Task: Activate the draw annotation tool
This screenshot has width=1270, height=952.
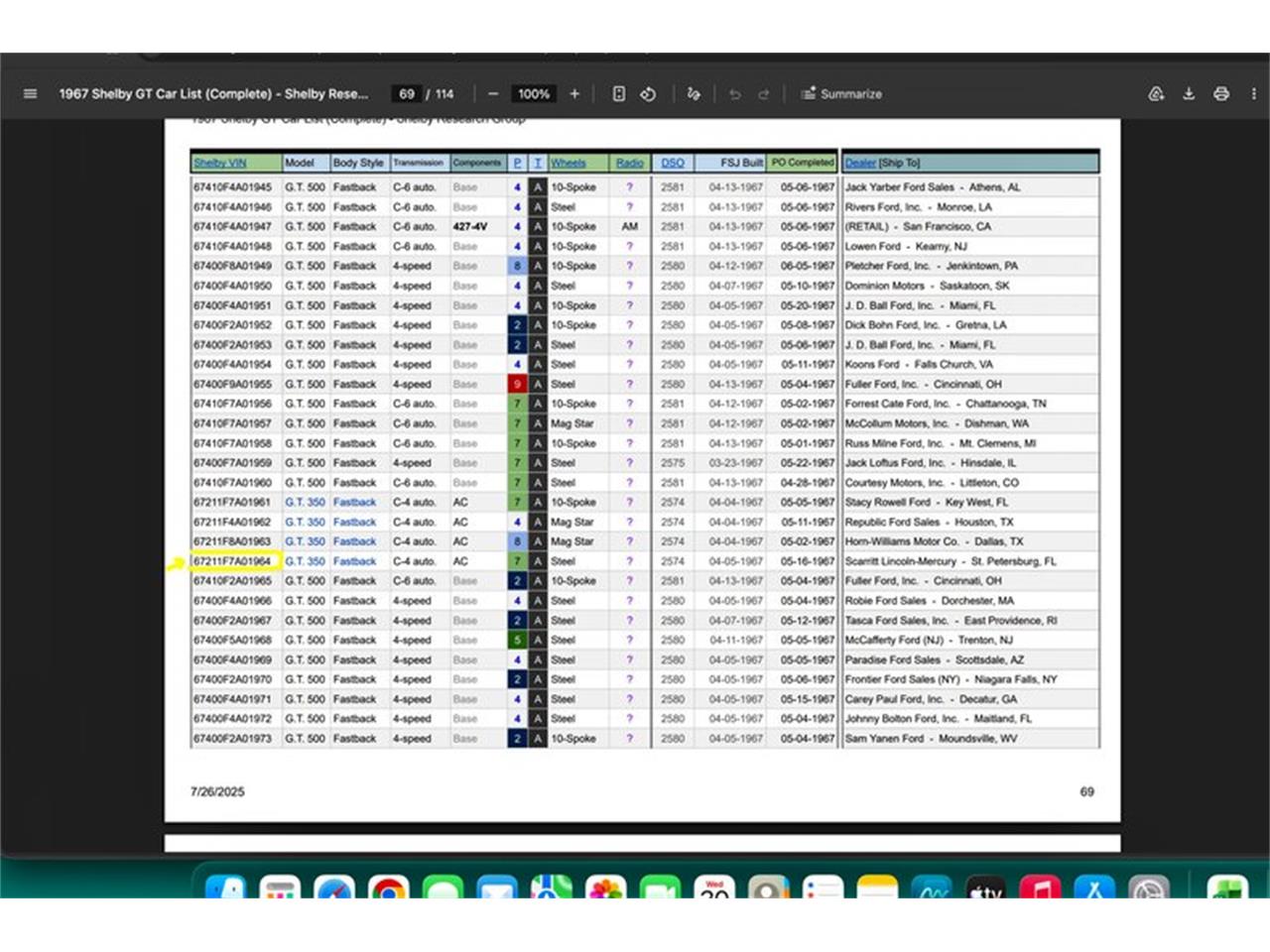Action: pyautogui.click(x=694, y=94)
